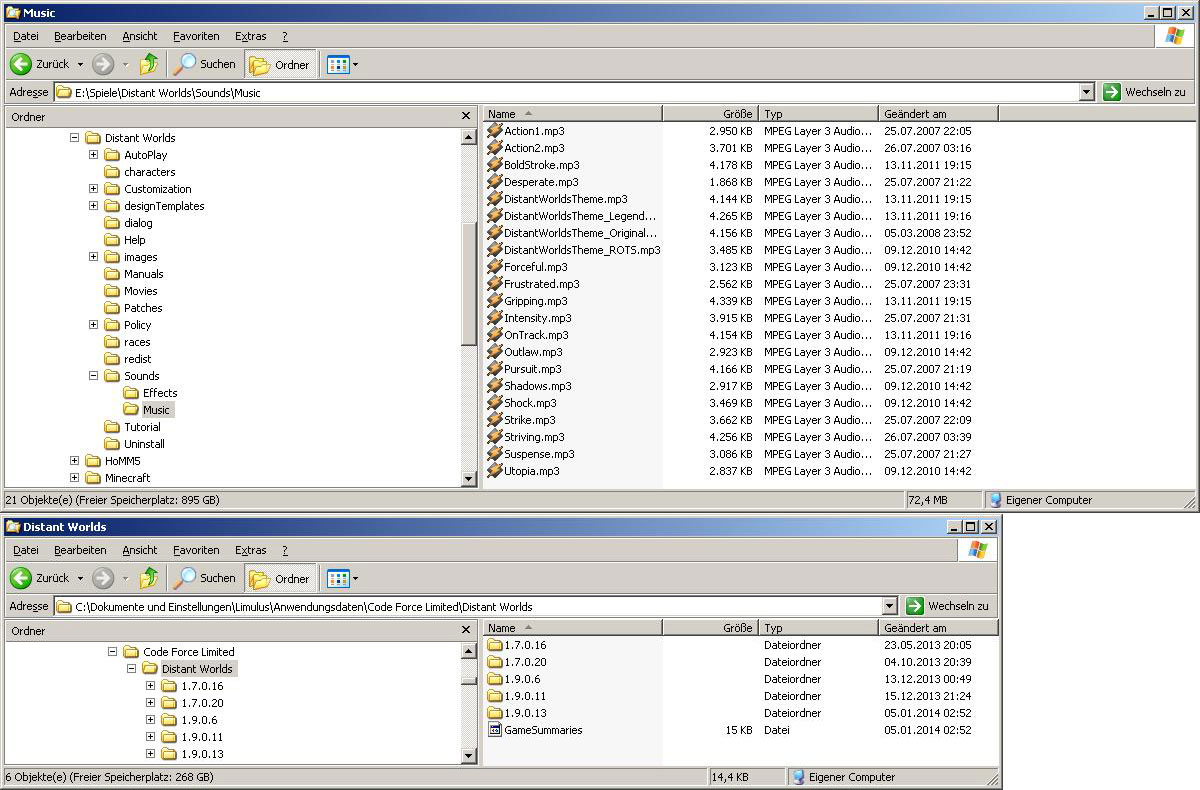Open the ? help menu in Music window
This screenshot has height=790, width=1200.
click(x=285, y=36)
